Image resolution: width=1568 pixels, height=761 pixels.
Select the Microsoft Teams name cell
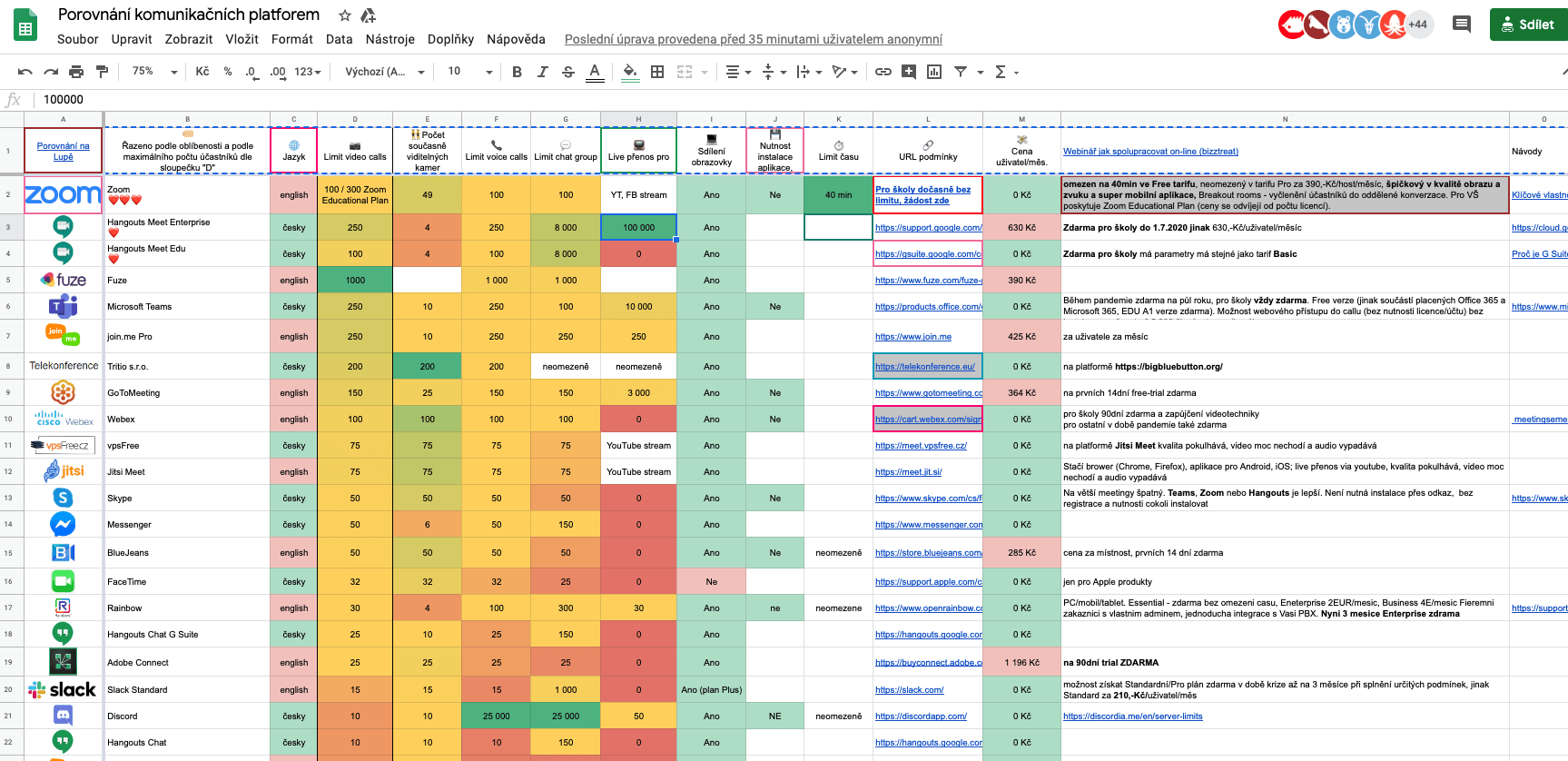tap(187, 307)
